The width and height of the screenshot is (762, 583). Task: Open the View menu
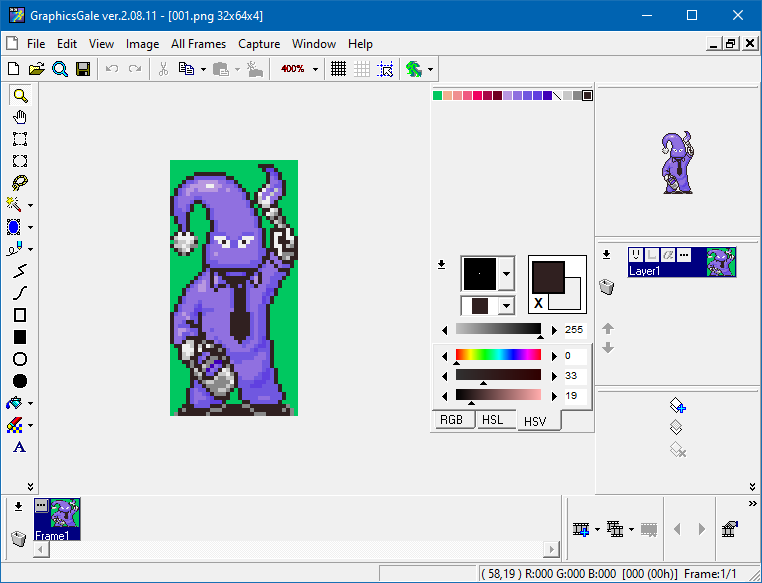[x=101, y=44]
